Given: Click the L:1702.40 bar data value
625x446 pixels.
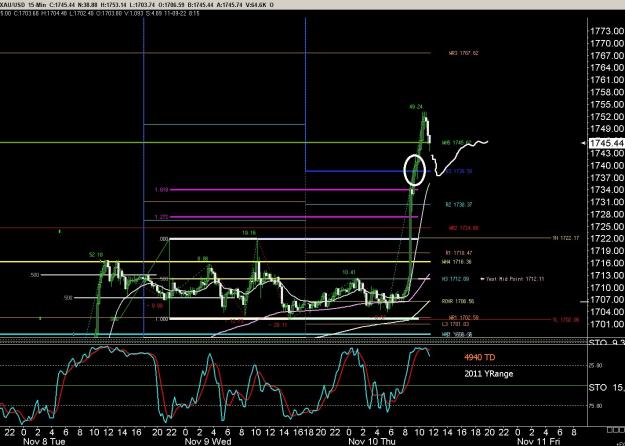Looking at the screenshot, I should pos(82,13).
